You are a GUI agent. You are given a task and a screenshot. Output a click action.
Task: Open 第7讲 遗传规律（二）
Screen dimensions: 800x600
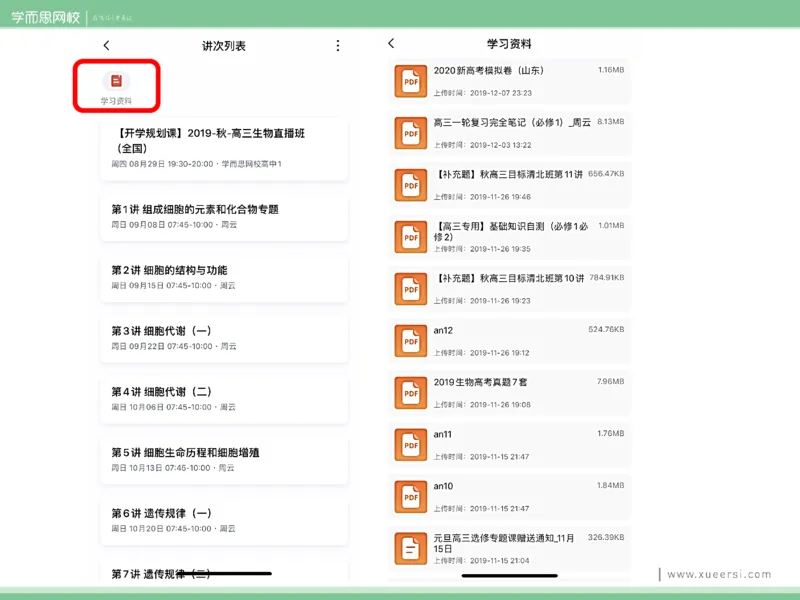pyautogui.click(x=224, y=572)
